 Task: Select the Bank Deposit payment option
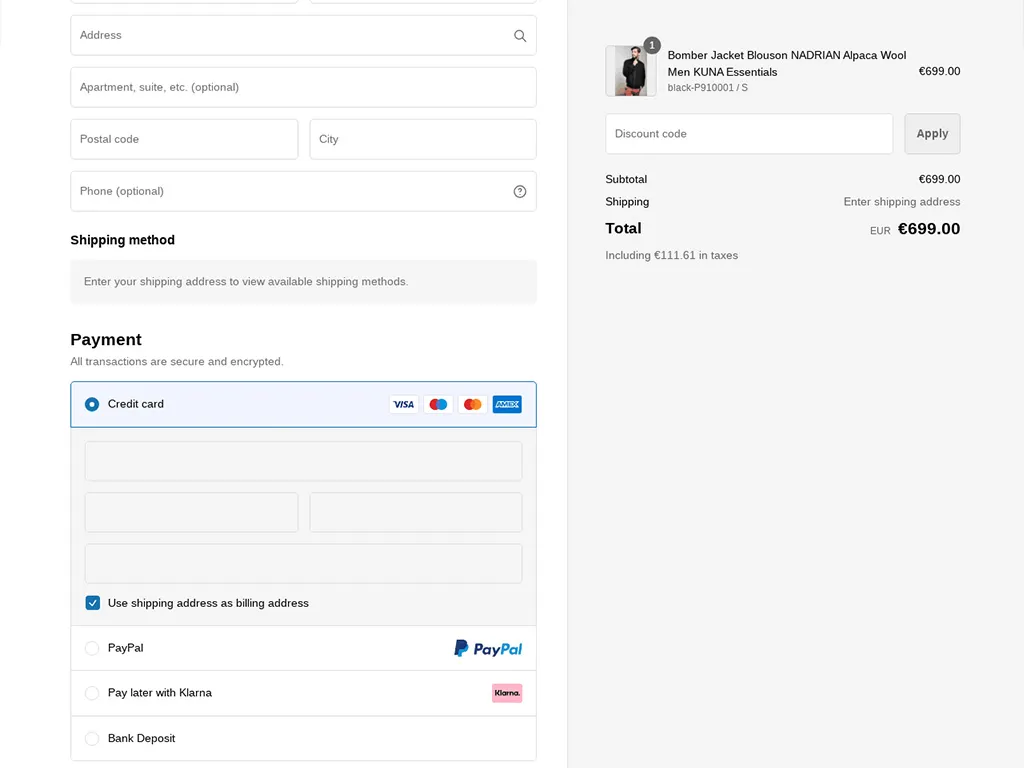[x=304, y=738]
